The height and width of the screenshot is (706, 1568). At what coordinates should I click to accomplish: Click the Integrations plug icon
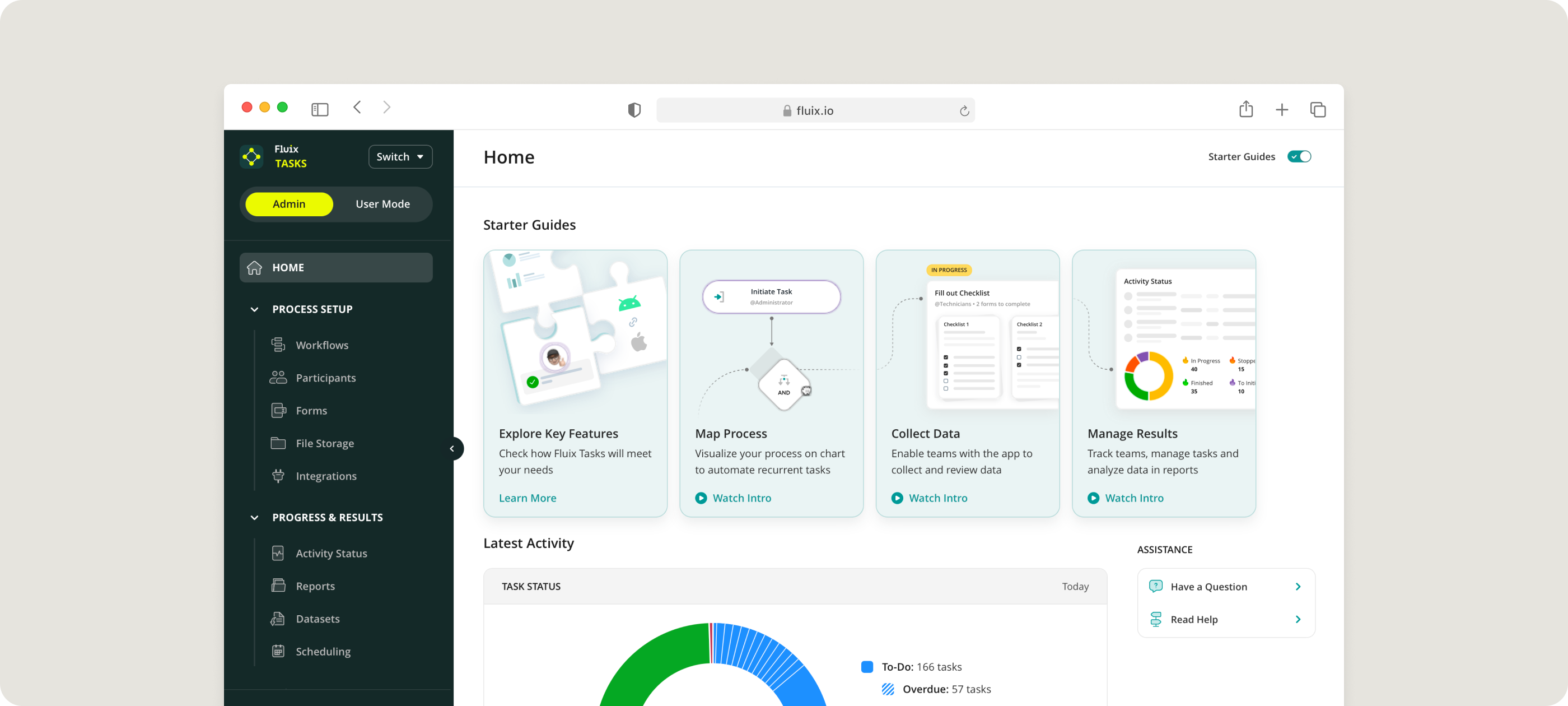pos(278,476)
